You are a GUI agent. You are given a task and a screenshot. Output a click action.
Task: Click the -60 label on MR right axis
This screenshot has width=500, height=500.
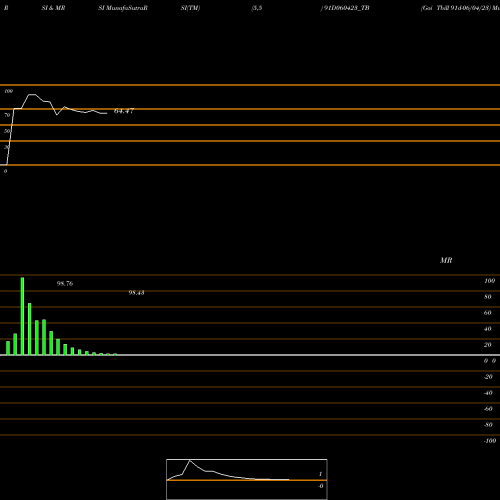(x=488, y=409)
